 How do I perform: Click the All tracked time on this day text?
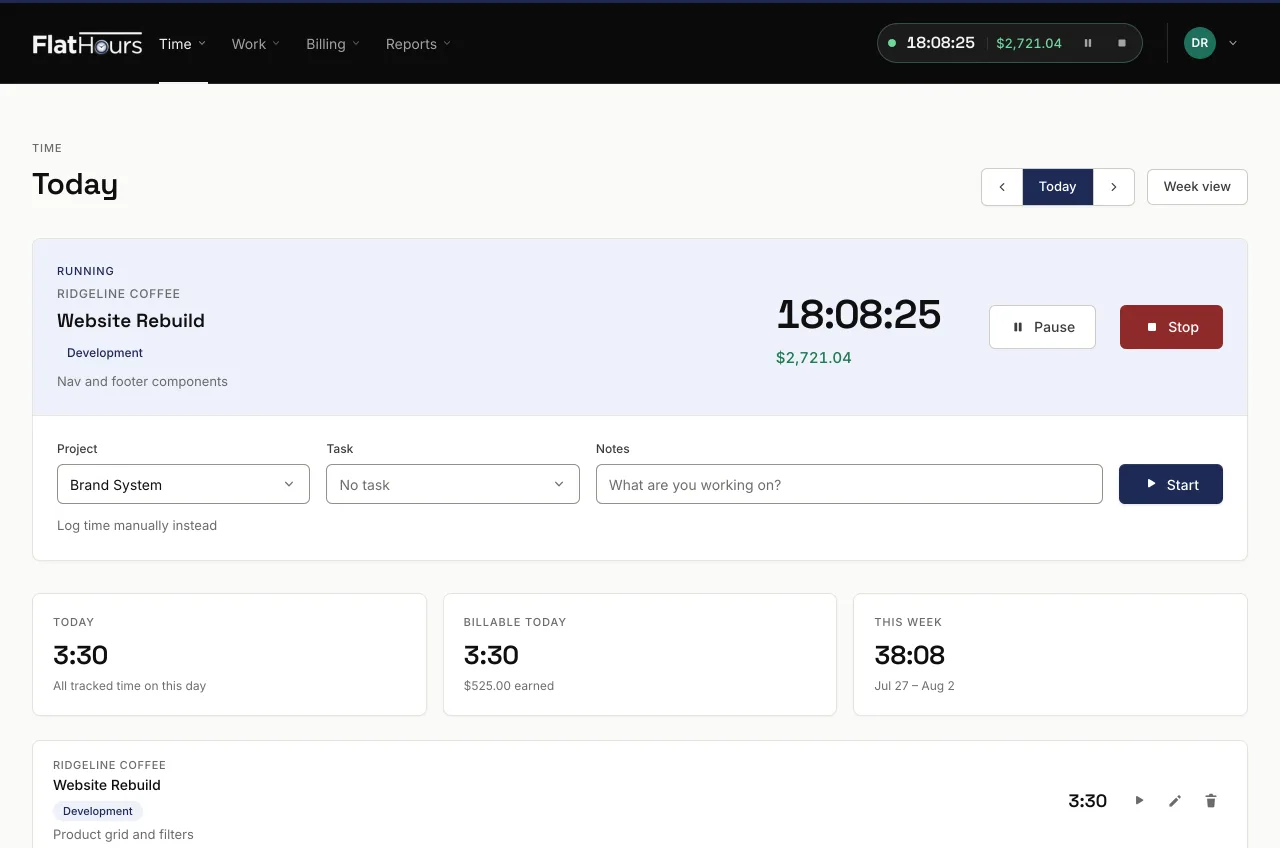coord(130,686)
